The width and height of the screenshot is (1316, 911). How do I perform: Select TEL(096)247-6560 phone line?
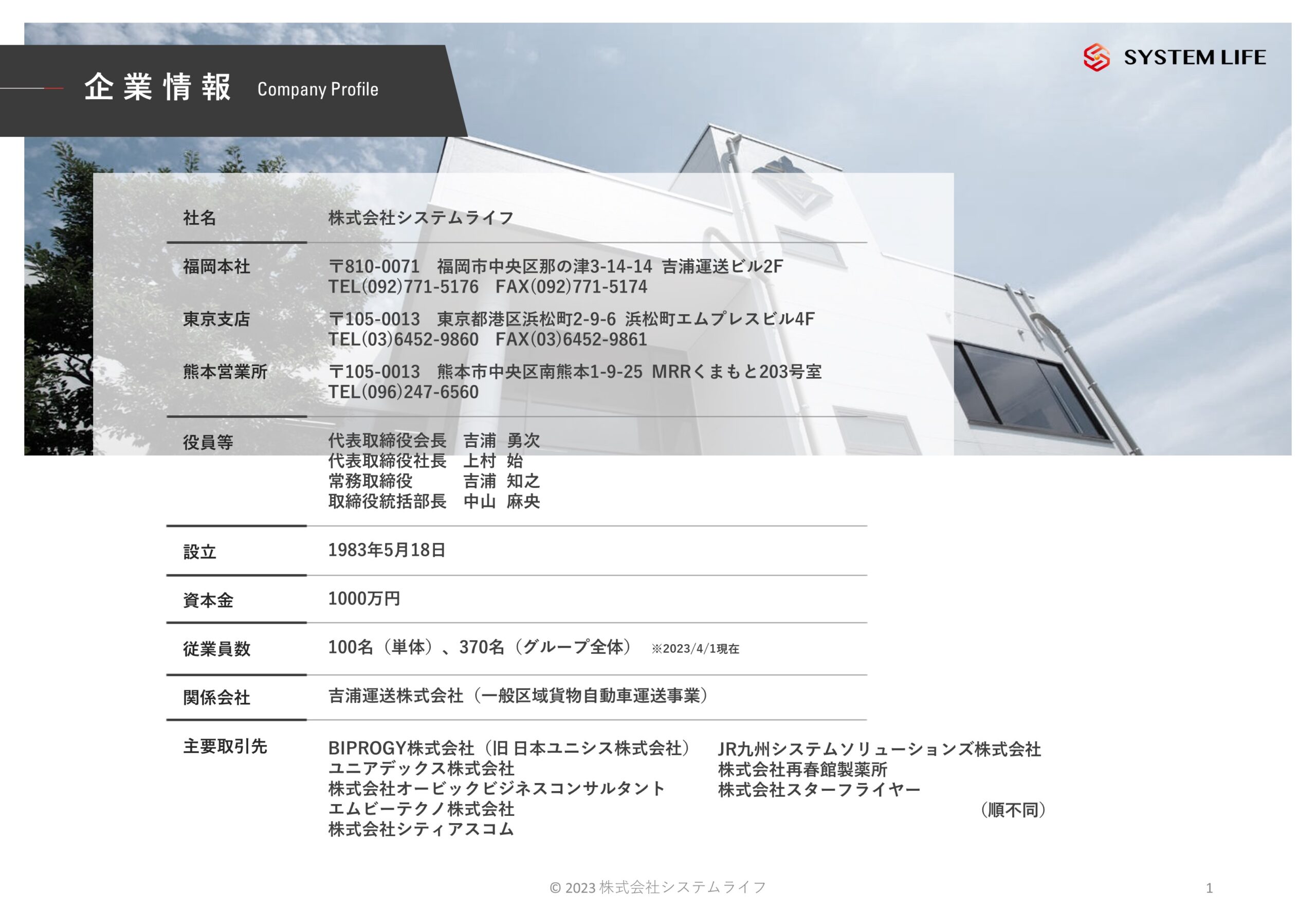pos(403,392)
